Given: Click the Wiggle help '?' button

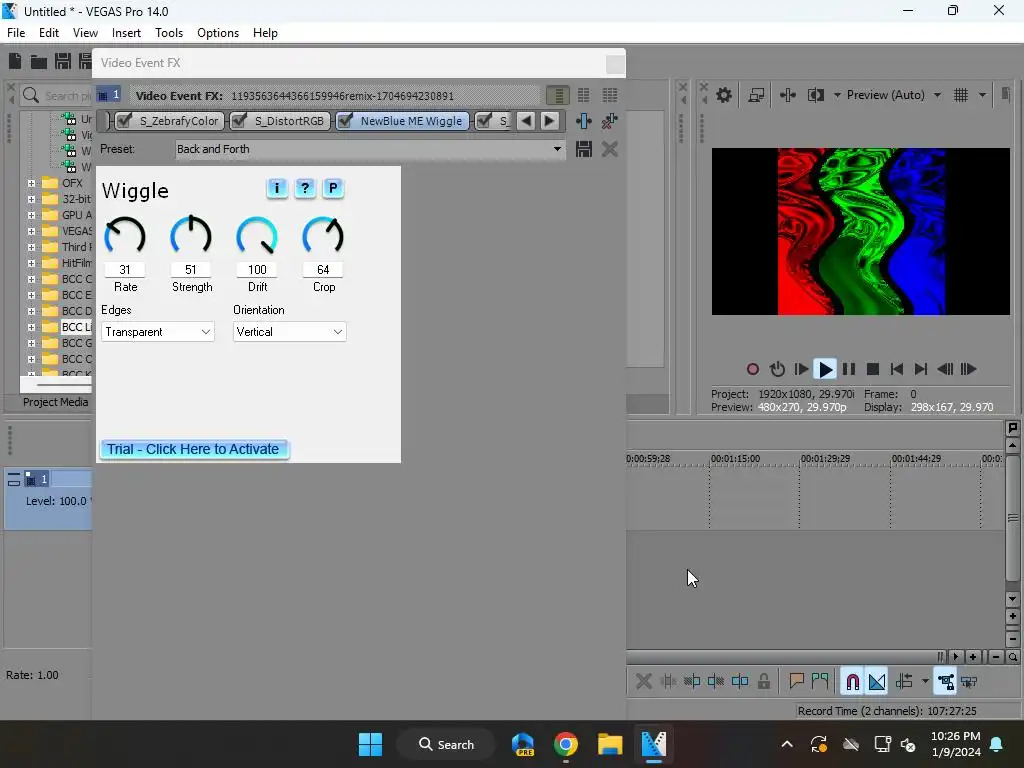Looking at the screenshot, I should pos(304,189).
